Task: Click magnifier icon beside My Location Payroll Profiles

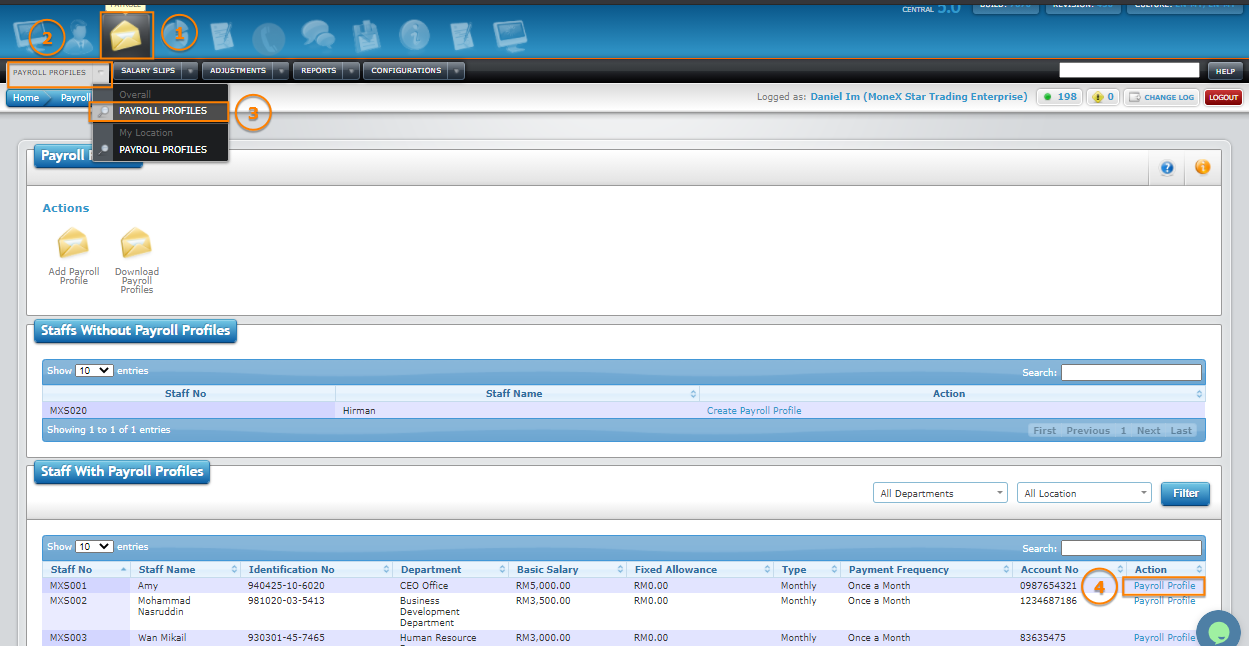Action: [104, 149]
